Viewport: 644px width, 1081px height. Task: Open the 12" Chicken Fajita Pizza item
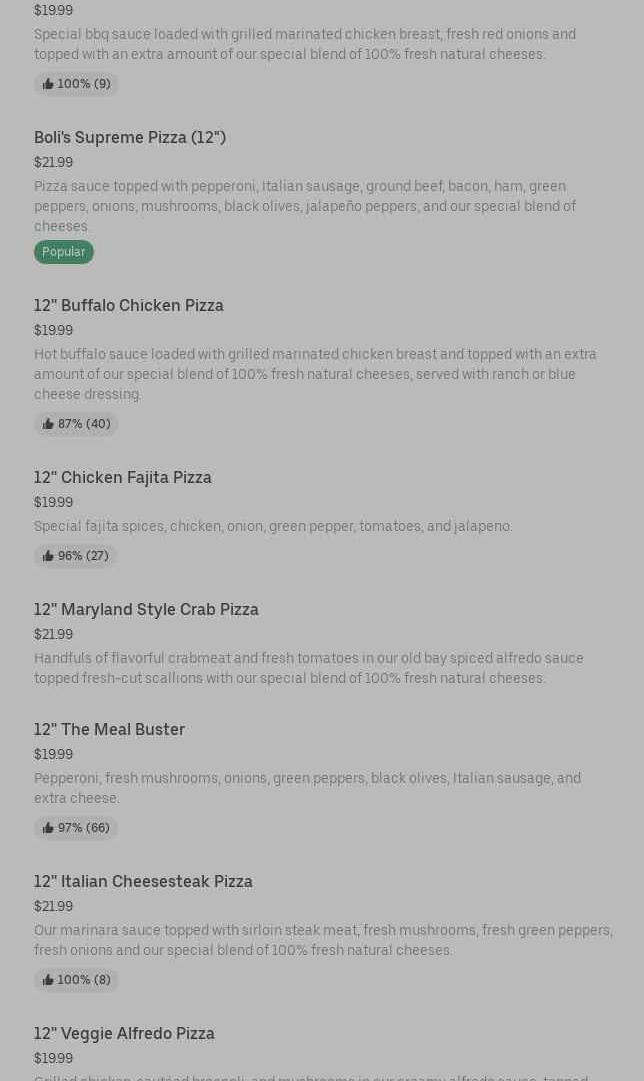point(123,478)
